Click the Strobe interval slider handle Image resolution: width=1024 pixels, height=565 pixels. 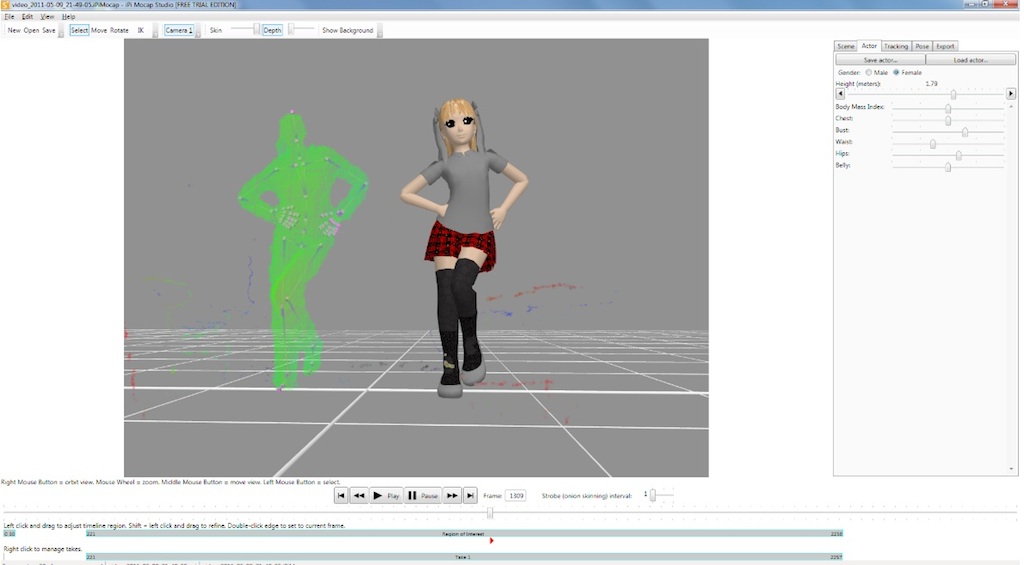pos(652,496)
